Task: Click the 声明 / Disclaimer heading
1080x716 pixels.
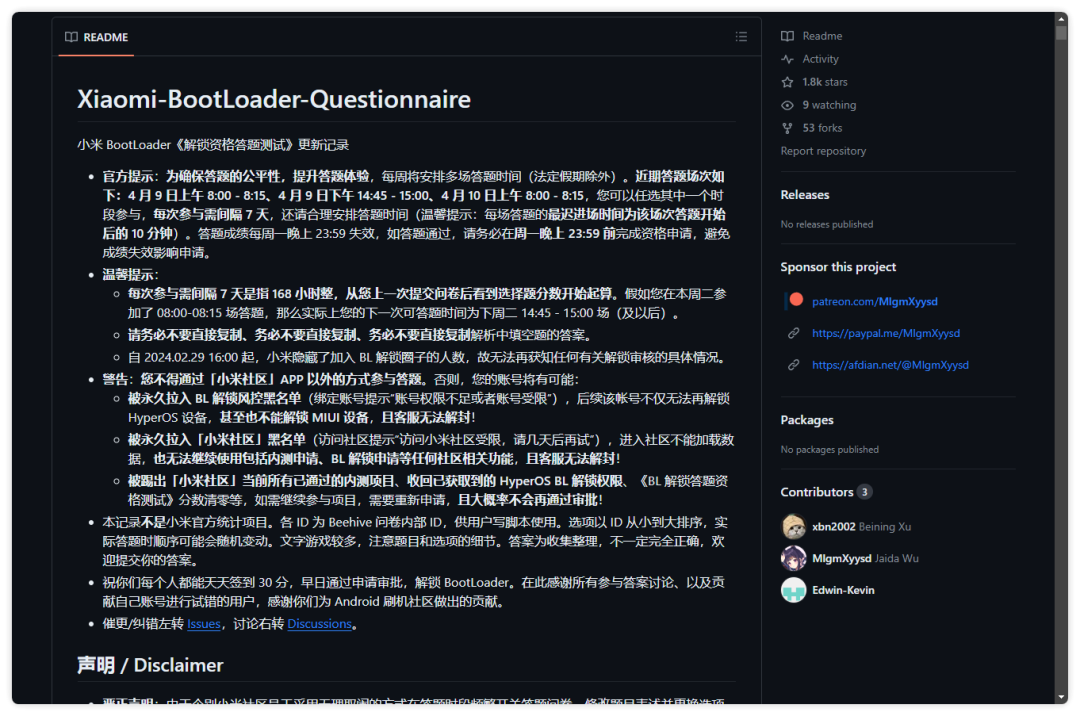Action: [x=150, y=665]
